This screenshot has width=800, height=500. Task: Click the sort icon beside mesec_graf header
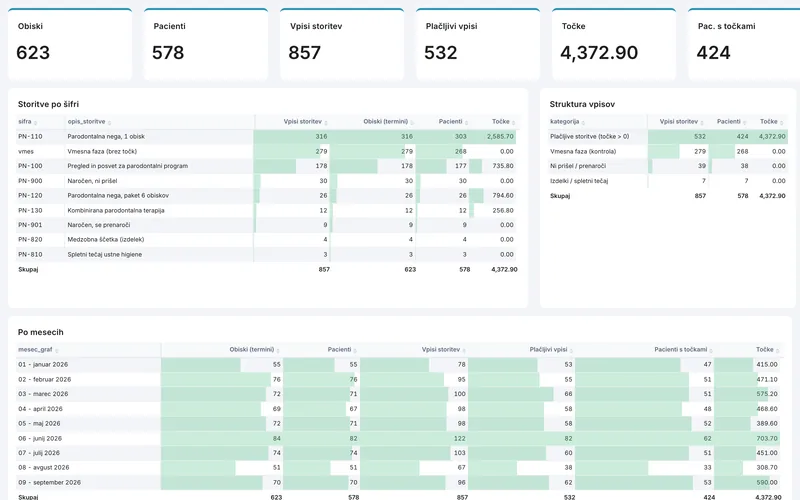point(57,351)
